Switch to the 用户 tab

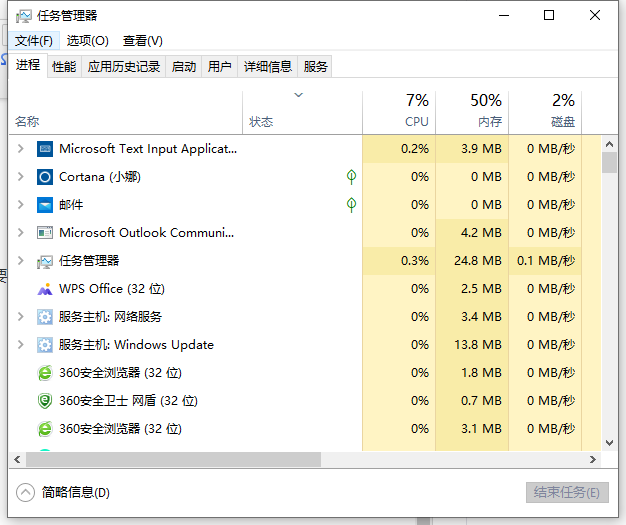point(220,66)
